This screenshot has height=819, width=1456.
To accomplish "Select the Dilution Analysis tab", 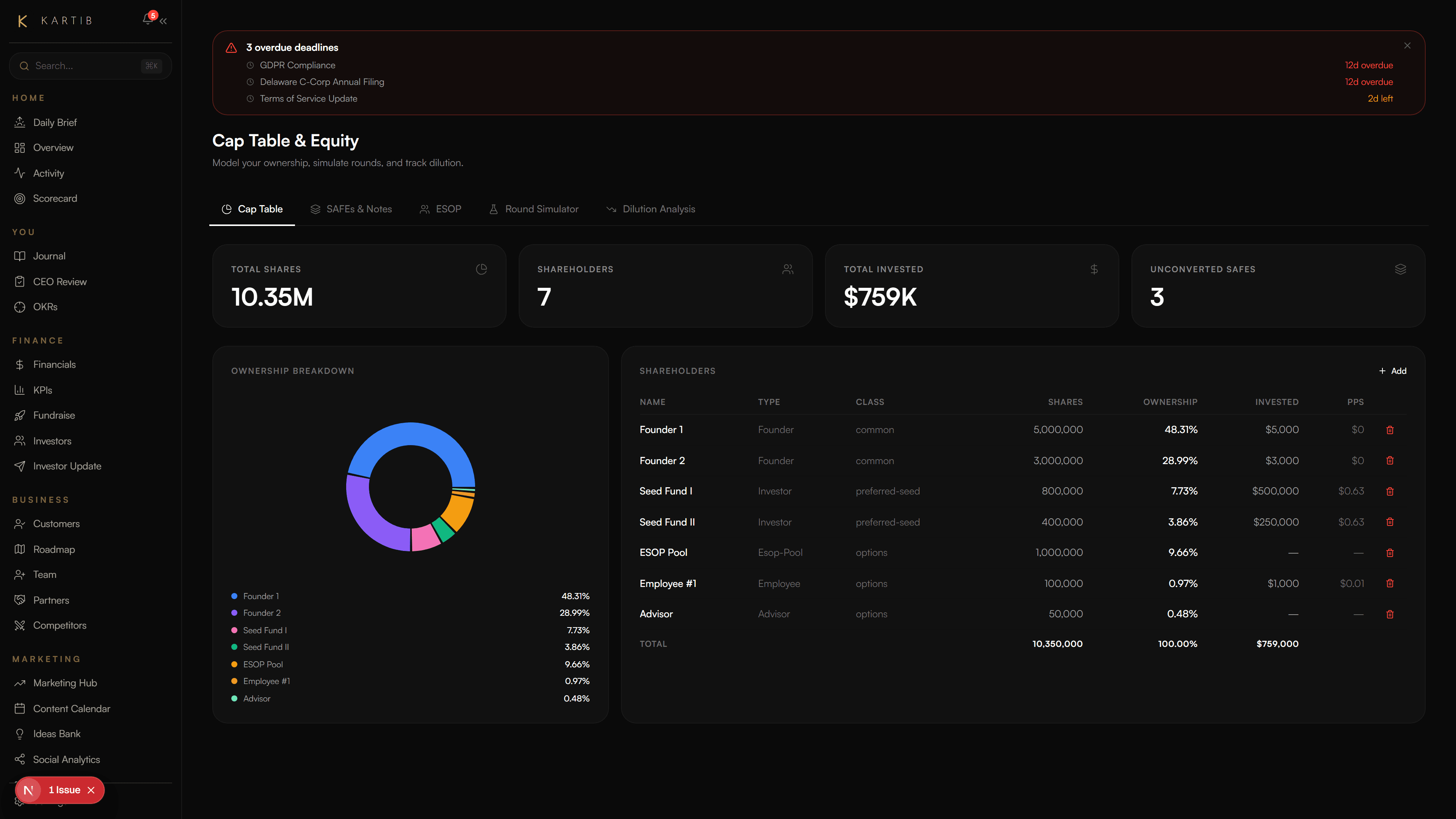I will (x=651, y=209).
